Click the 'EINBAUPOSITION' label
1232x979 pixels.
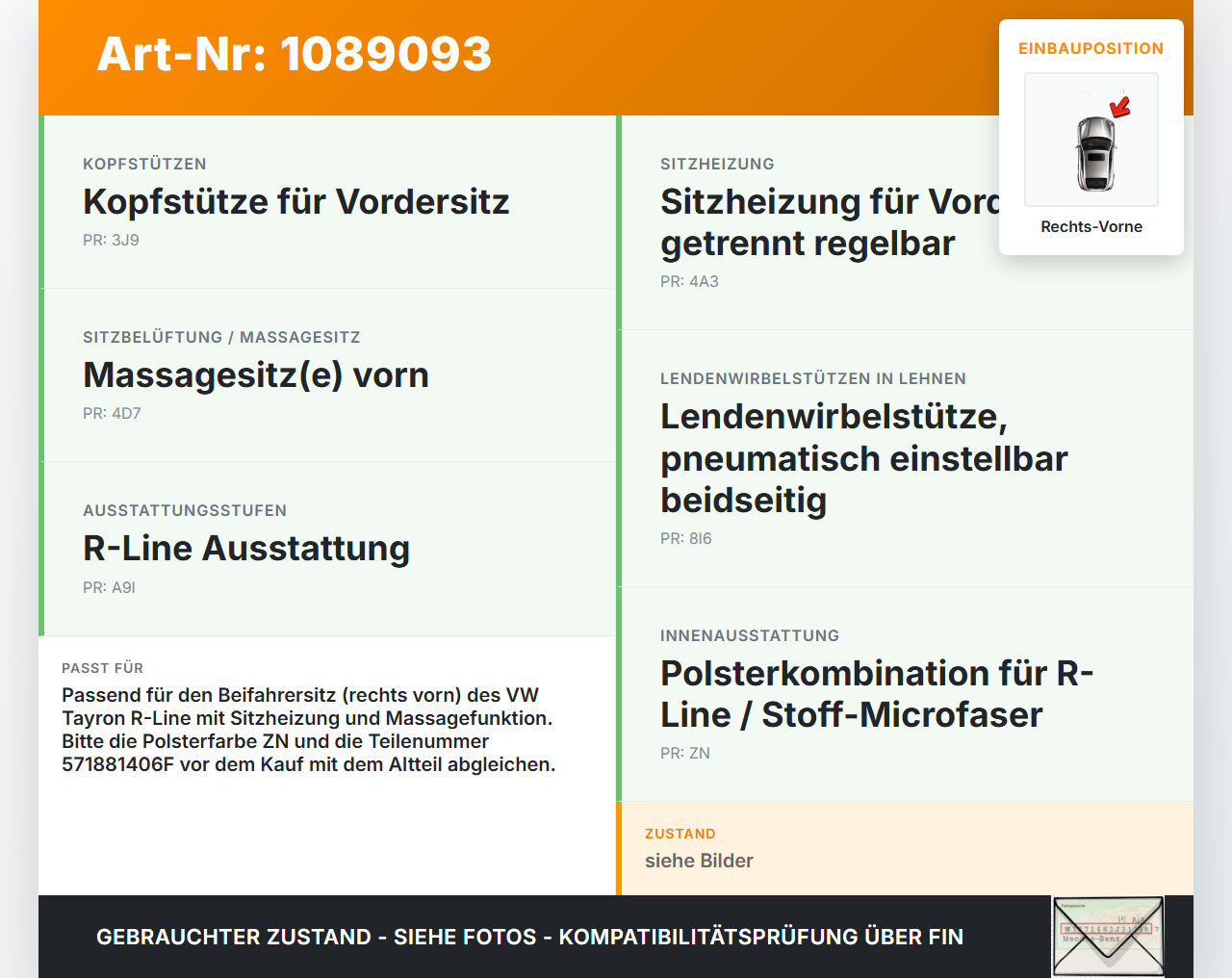(x=1091, y=48)
